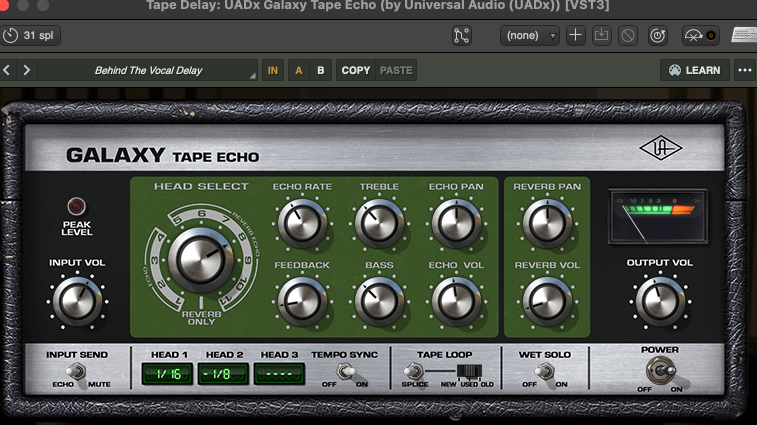The image size is (757, 425).
Task: Open the three-dots more options menu
Action: [x=745, y=70]
